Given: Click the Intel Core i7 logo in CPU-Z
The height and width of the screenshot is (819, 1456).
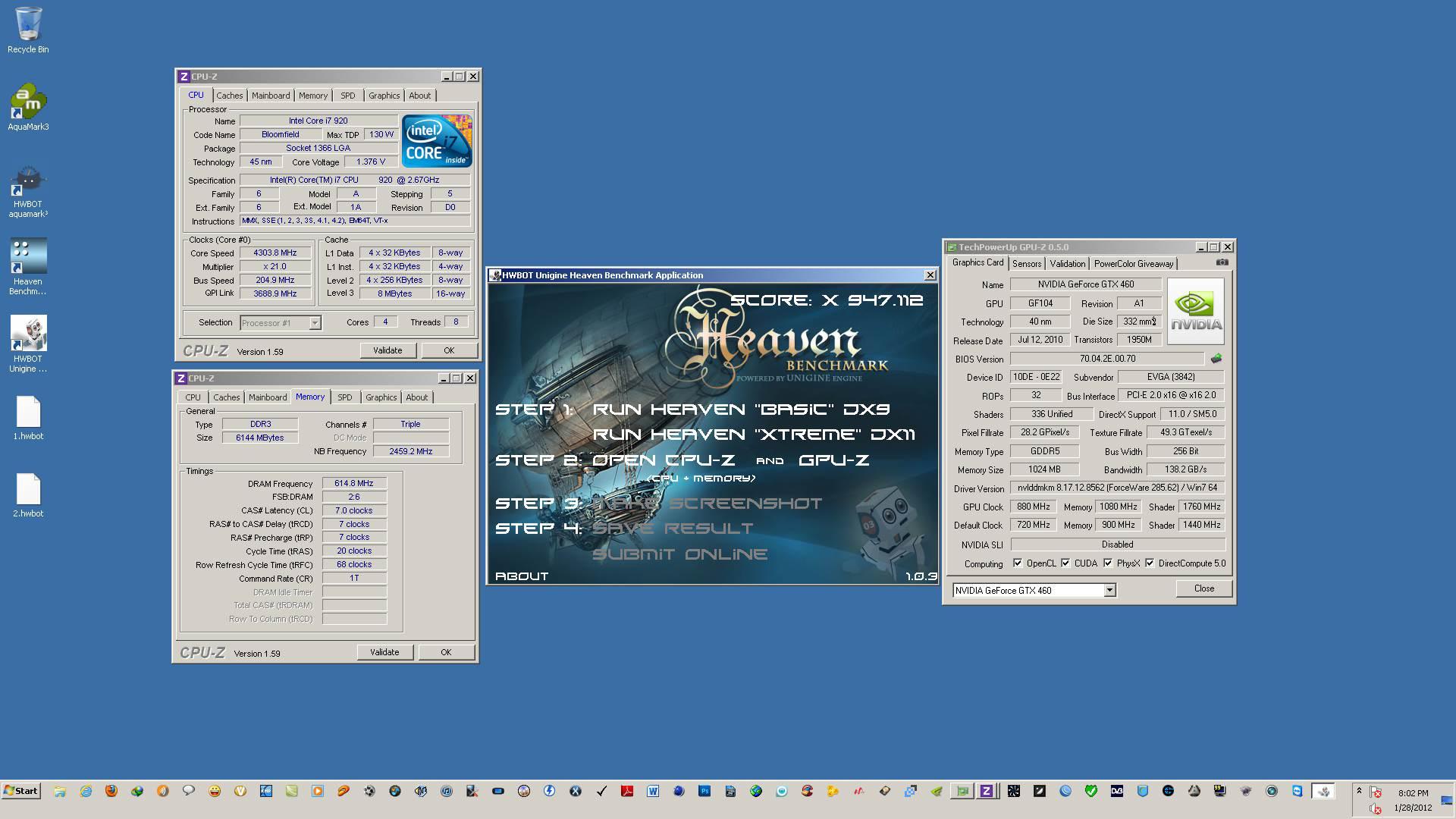Looking at the screenshot, I should [x=437, y=141].
